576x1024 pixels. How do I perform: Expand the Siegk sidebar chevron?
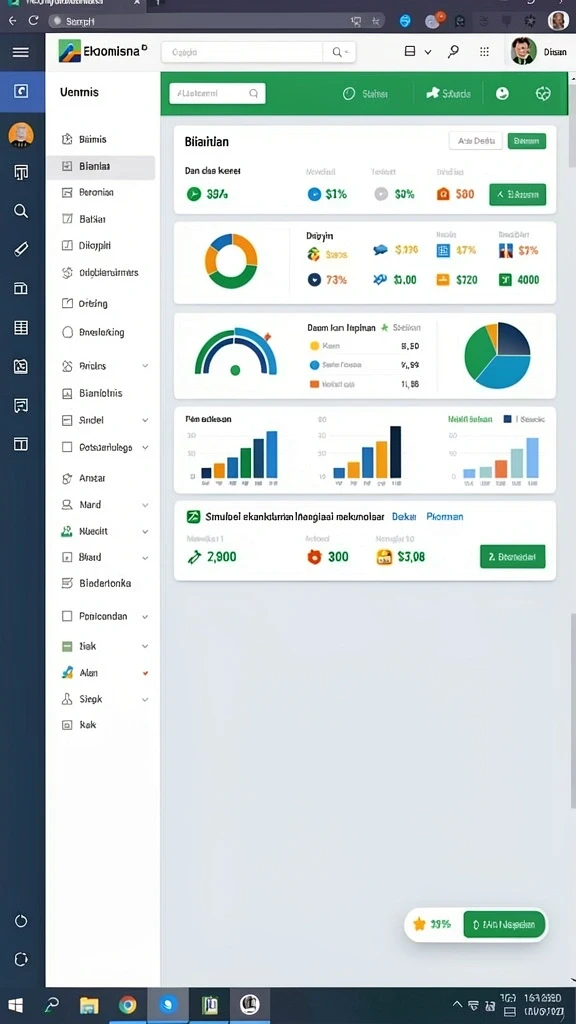[x=145, y=699]
